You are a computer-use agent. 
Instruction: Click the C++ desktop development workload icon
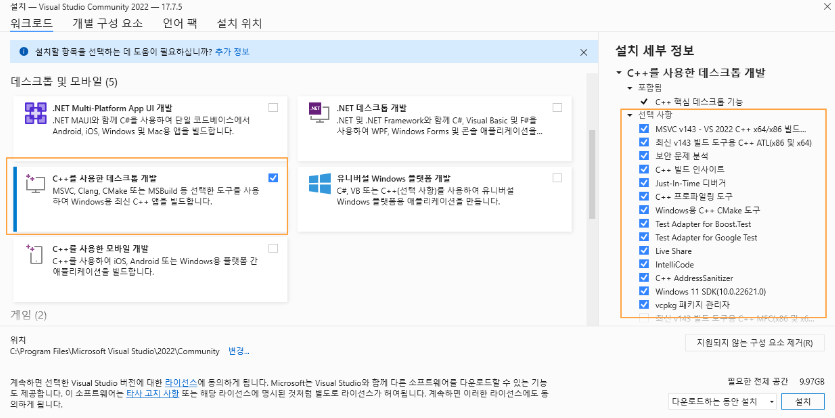[x=36, y=183]
